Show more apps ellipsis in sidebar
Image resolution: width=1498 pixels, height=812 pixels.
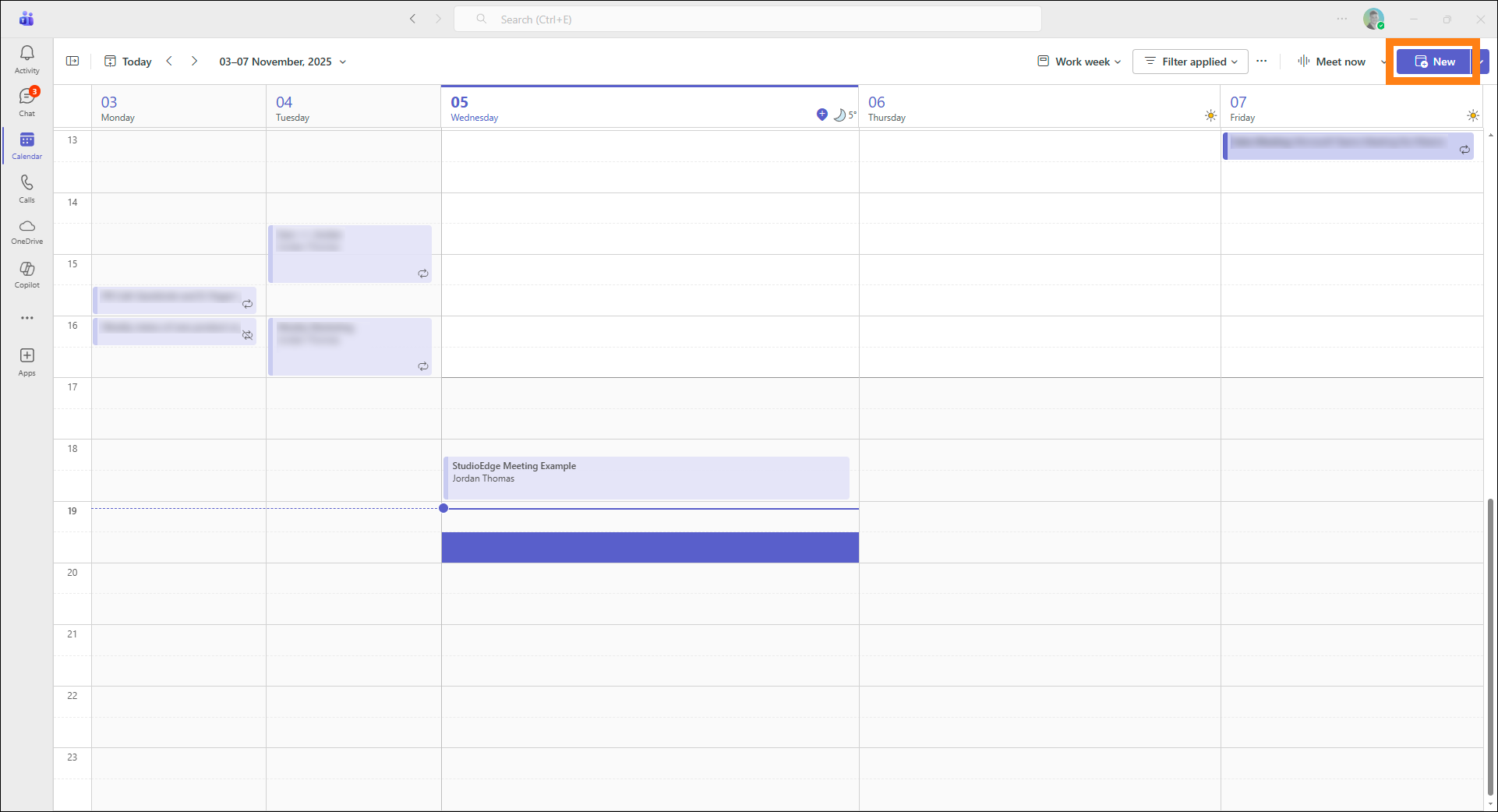pos(26,318)
